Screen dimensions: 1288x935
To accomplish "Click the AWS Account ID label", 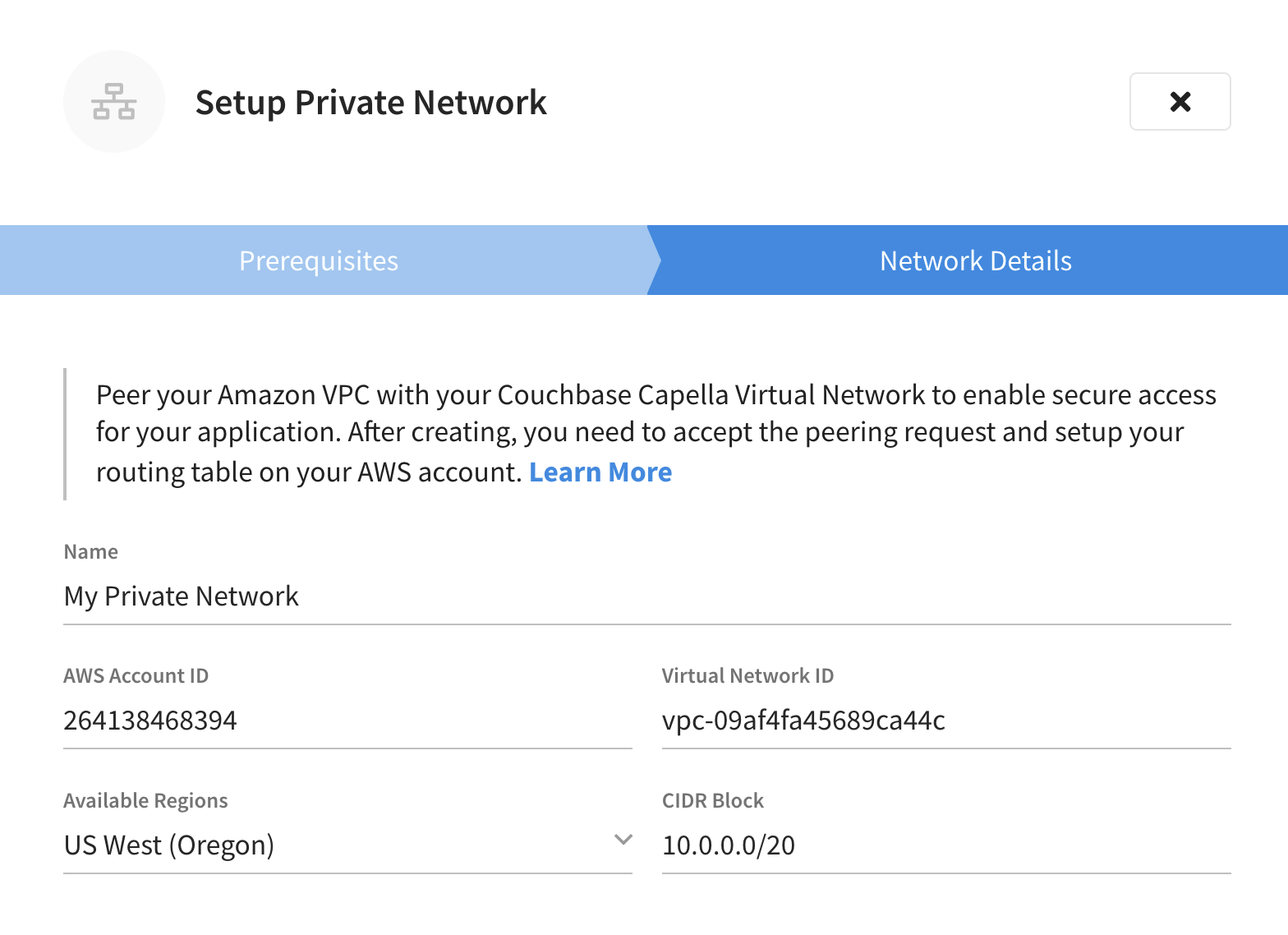I will pyautogui.click(x=136, y=676).
